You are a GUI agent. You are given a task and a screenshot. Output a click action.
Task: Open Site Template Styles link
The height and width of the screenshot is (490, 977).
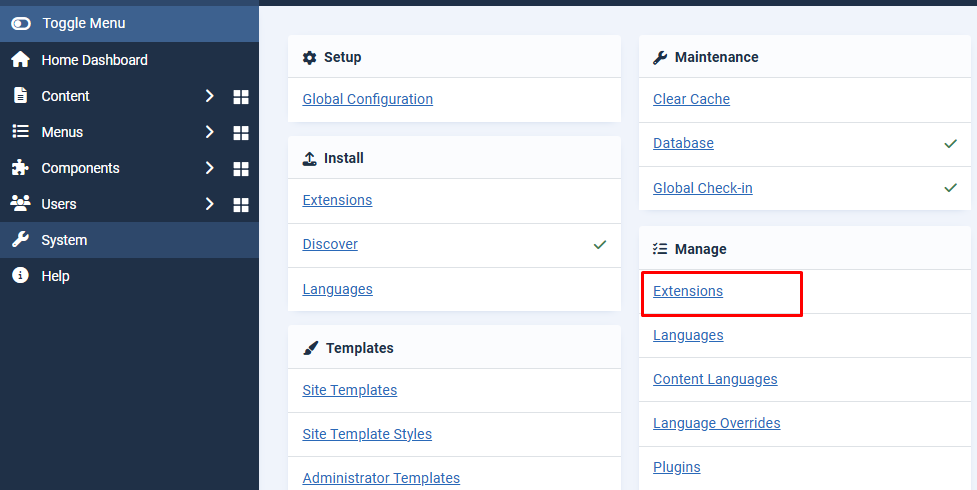pos(367,434)
